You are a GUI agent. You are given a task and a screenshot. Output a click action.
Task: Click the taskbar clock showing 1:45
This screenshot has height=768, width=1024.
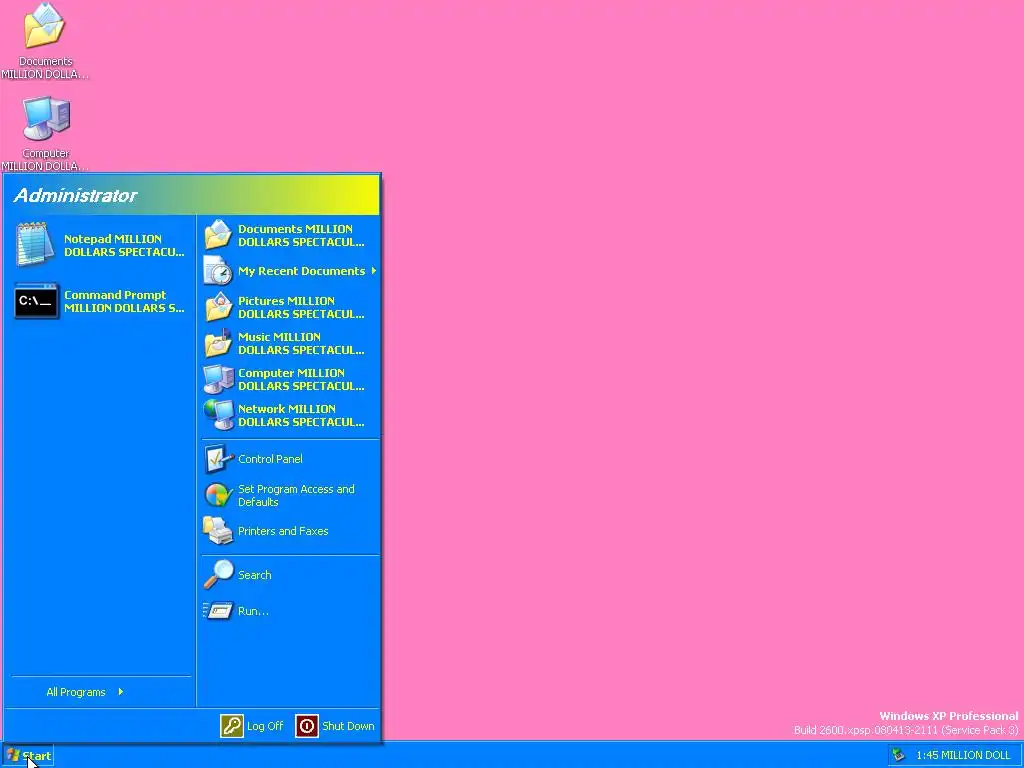click(x=963, y=755)
